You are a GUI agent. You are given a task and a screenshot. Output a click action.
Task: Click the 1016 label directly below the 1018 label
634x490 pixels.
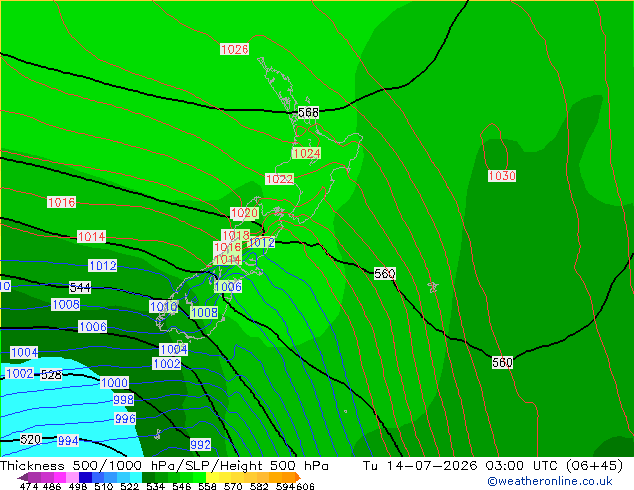(228, 247)
